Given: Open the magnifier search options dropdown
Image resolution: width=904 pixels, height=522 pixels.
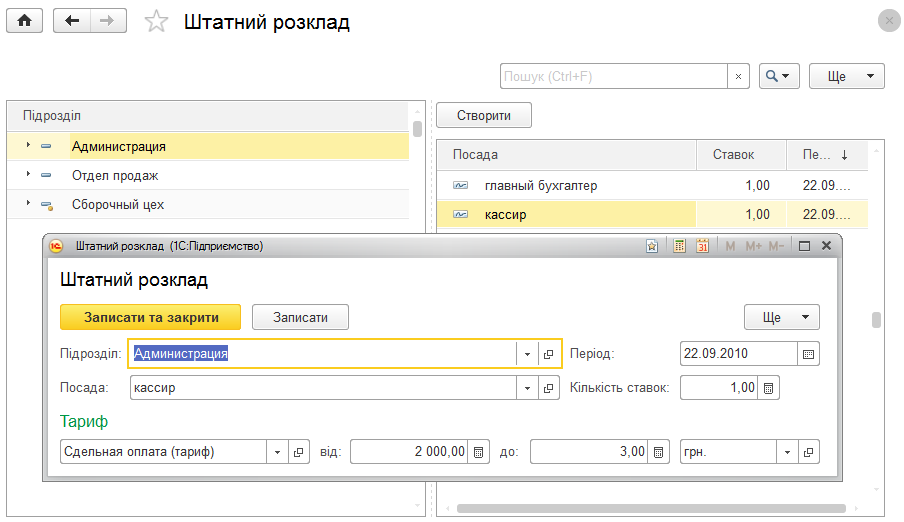Looking at the screenshot, I should 779,76.
